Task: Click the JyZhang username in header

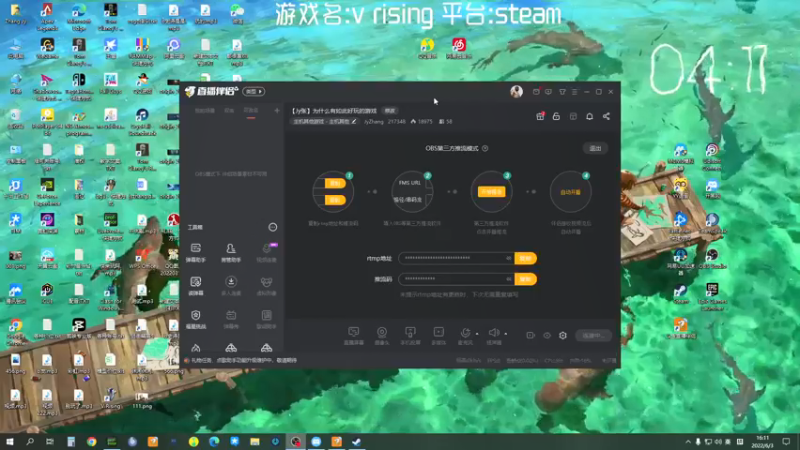Action: point(373,121)
